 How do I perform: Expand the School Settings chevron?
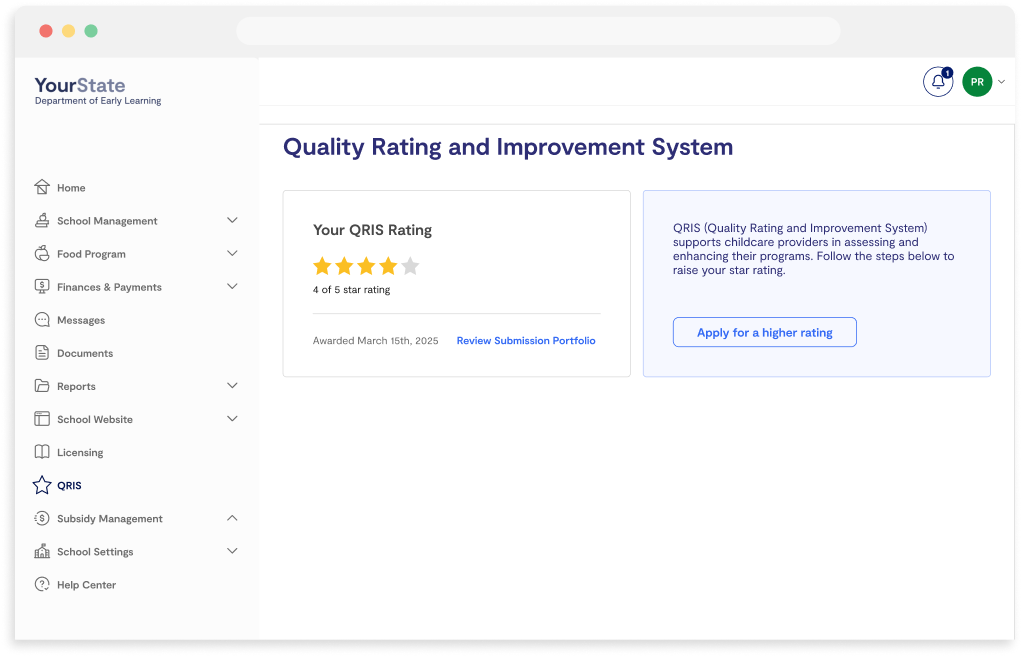tap(232, 551)
